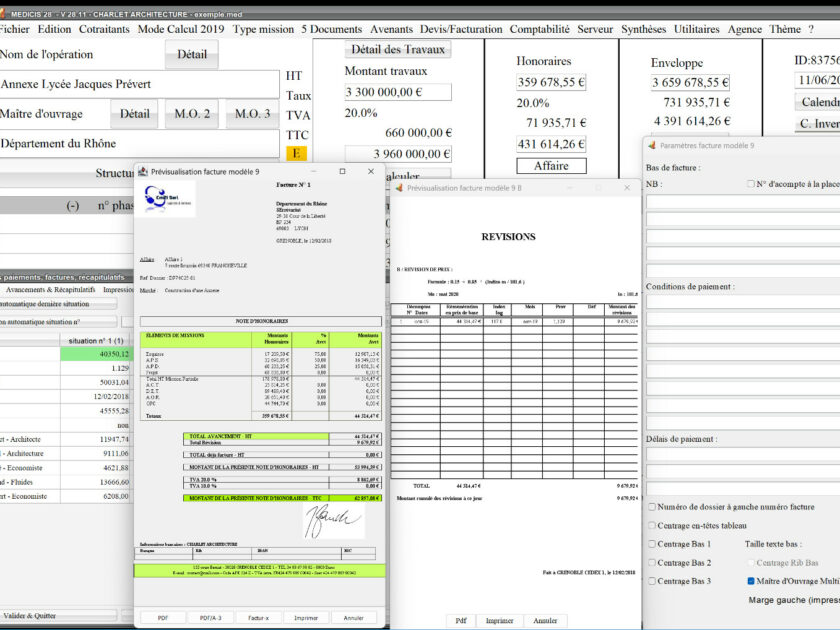
Task: Open the Fichier menu
Action: click(14, 29)
